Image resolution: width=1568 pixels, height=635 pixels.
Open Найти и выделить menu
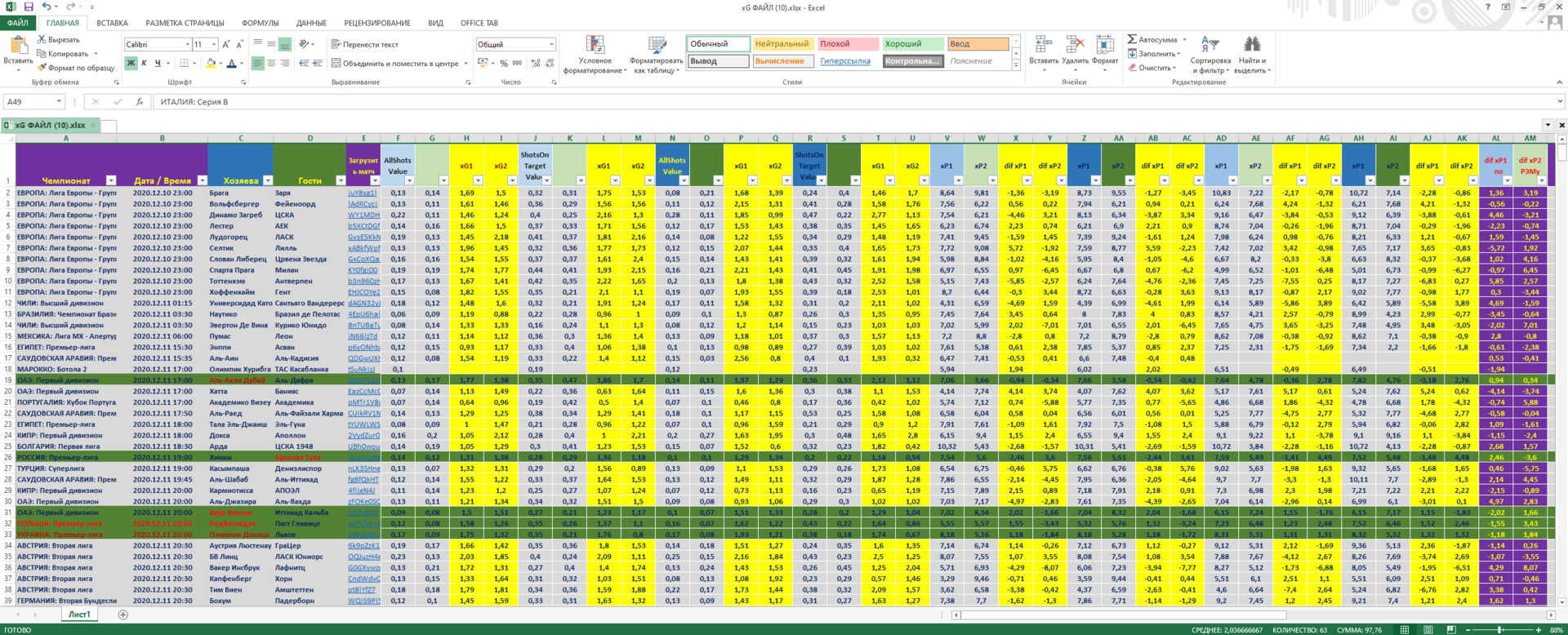[1252, 55]
